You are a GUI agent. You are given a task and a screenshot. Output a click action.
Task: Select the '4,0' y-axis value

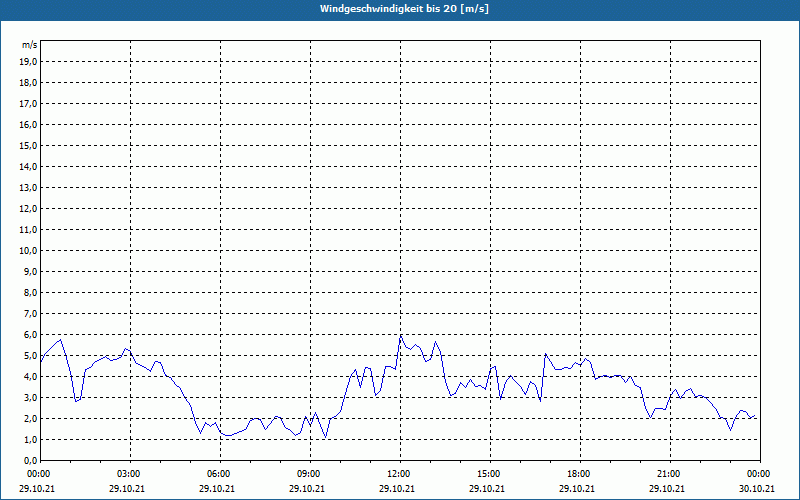[30, 377]
